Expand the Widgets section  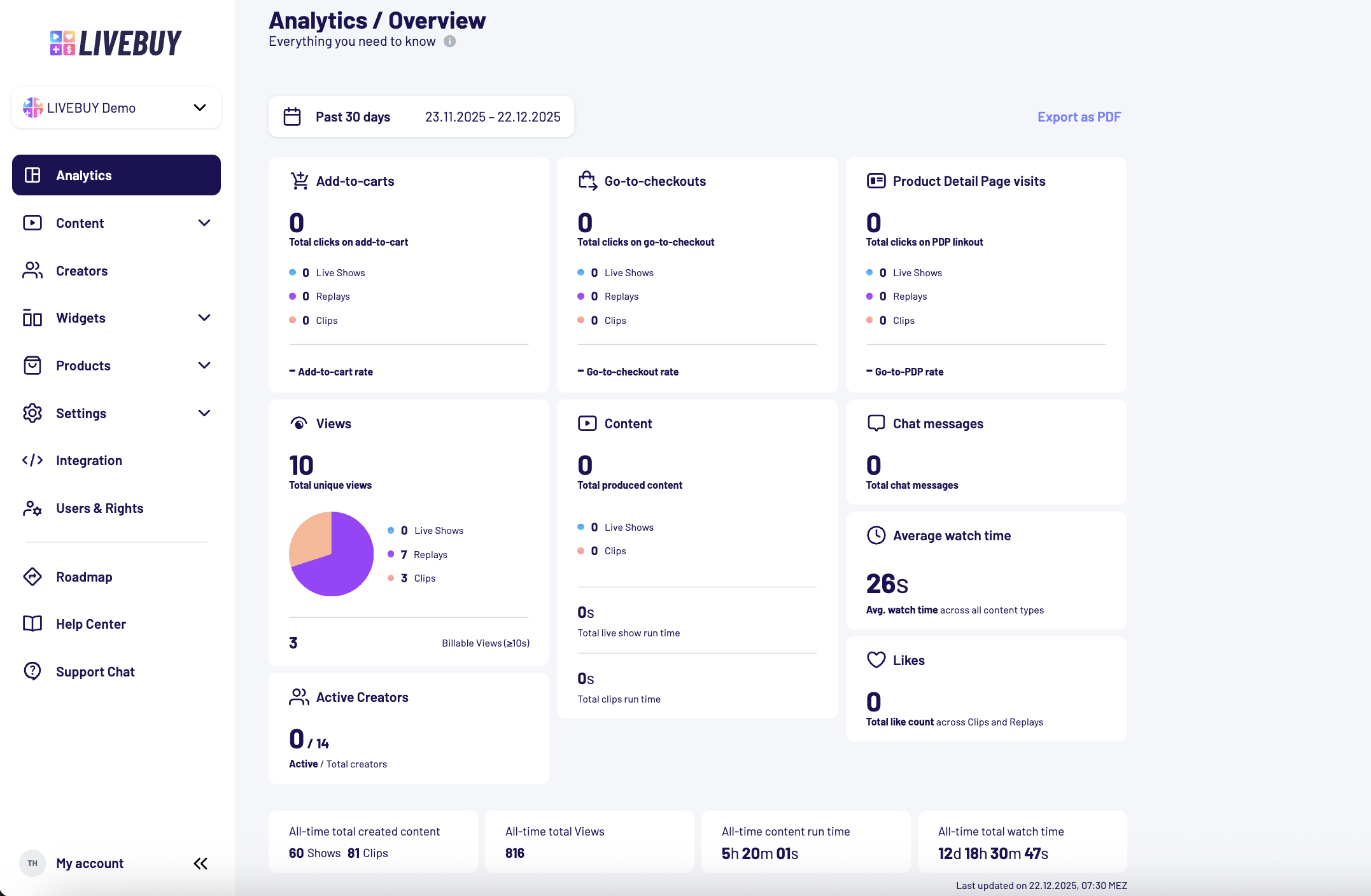204,318
